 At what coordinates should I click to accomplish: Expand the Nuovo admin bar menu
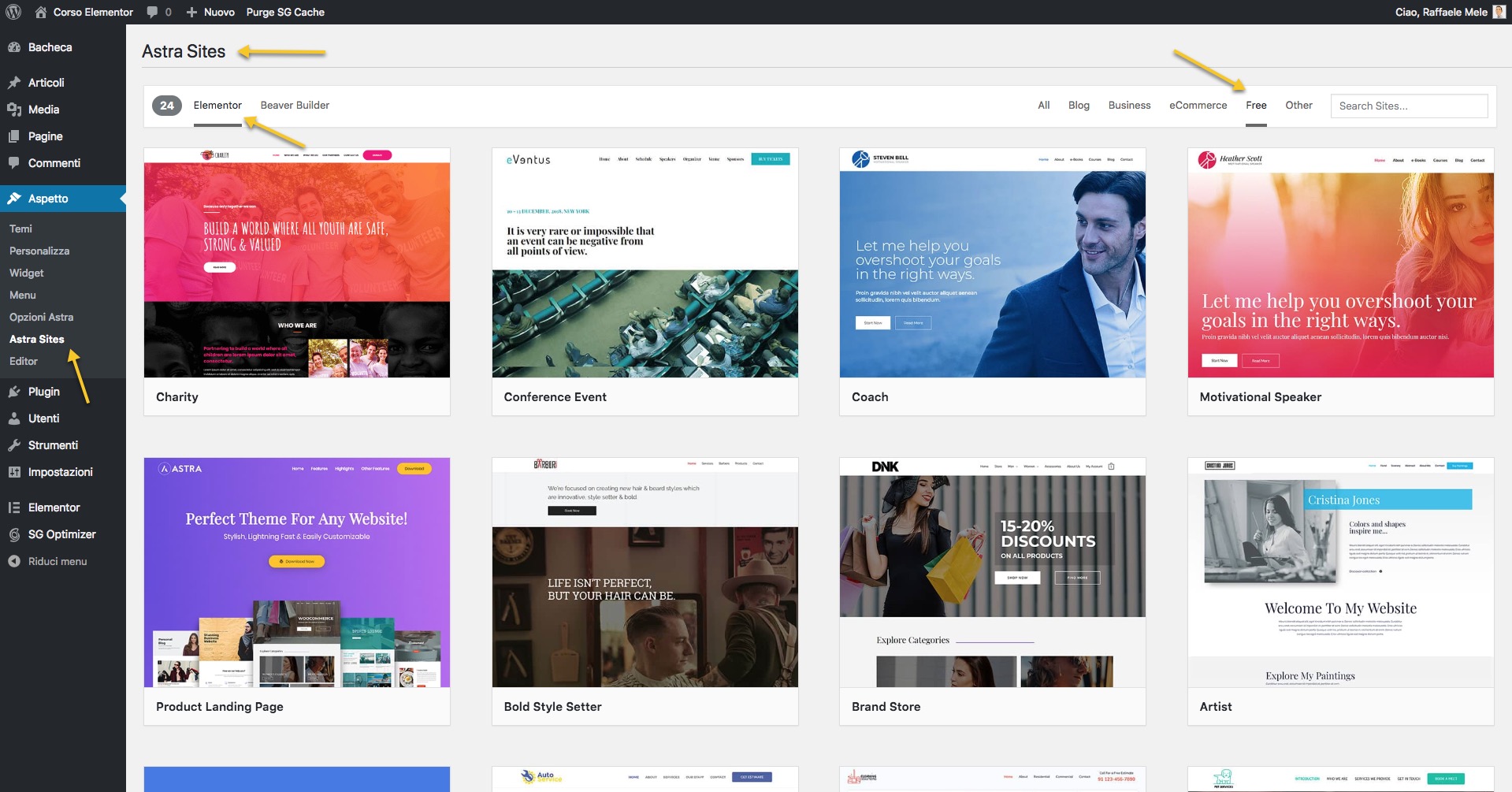click(209, 12)
